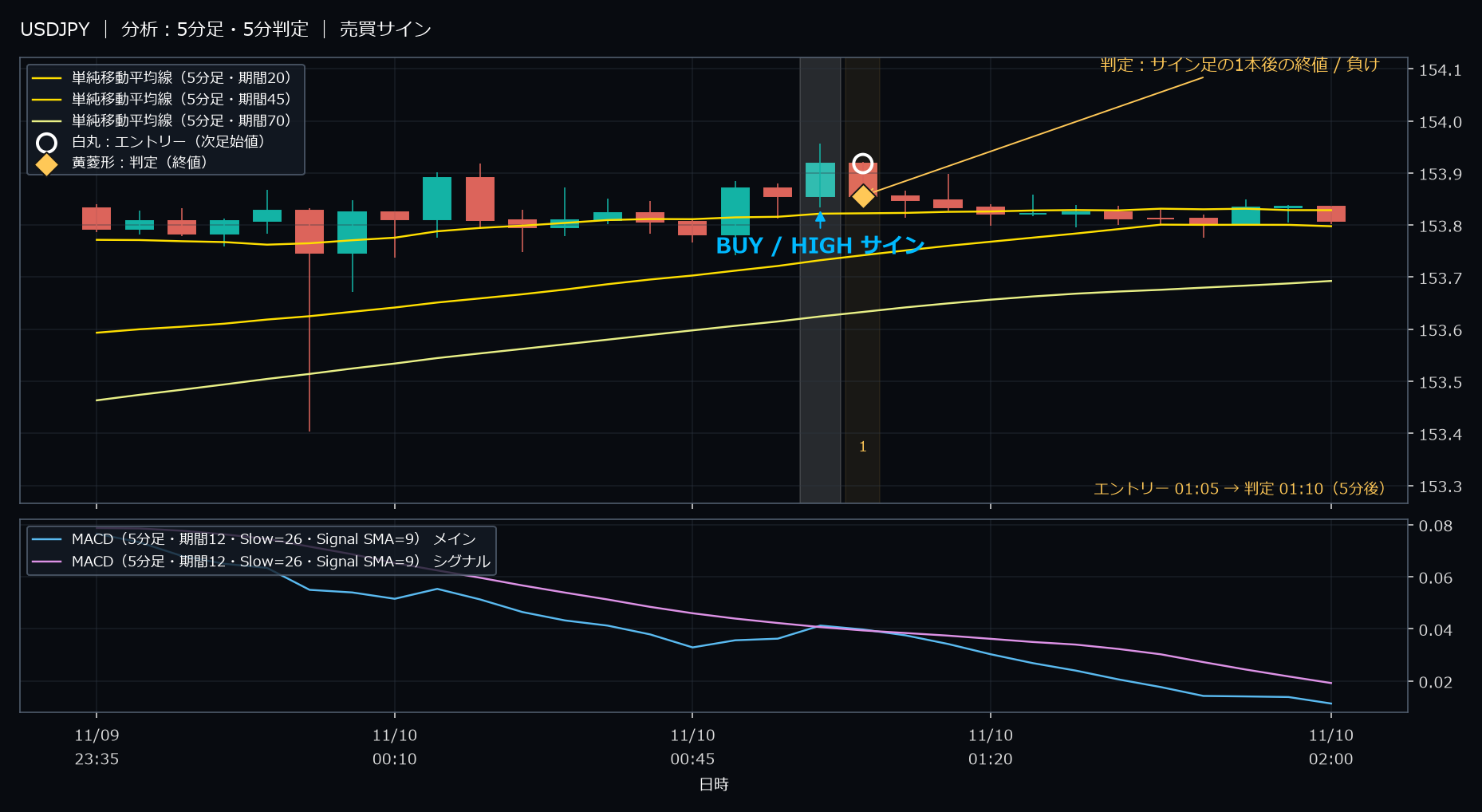Click legend entry 単純移動平均線 期間45
Image resolution: width=1482 pixels, height=812 pixels.
tap(163, 99)
